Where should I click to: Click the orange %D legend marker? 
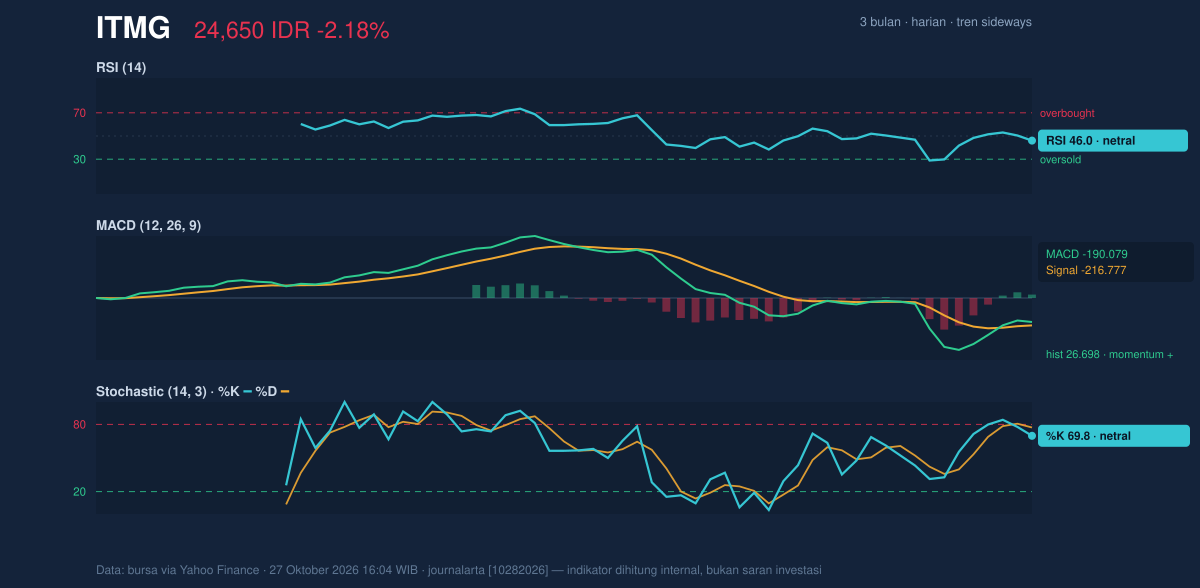point(285,391)
